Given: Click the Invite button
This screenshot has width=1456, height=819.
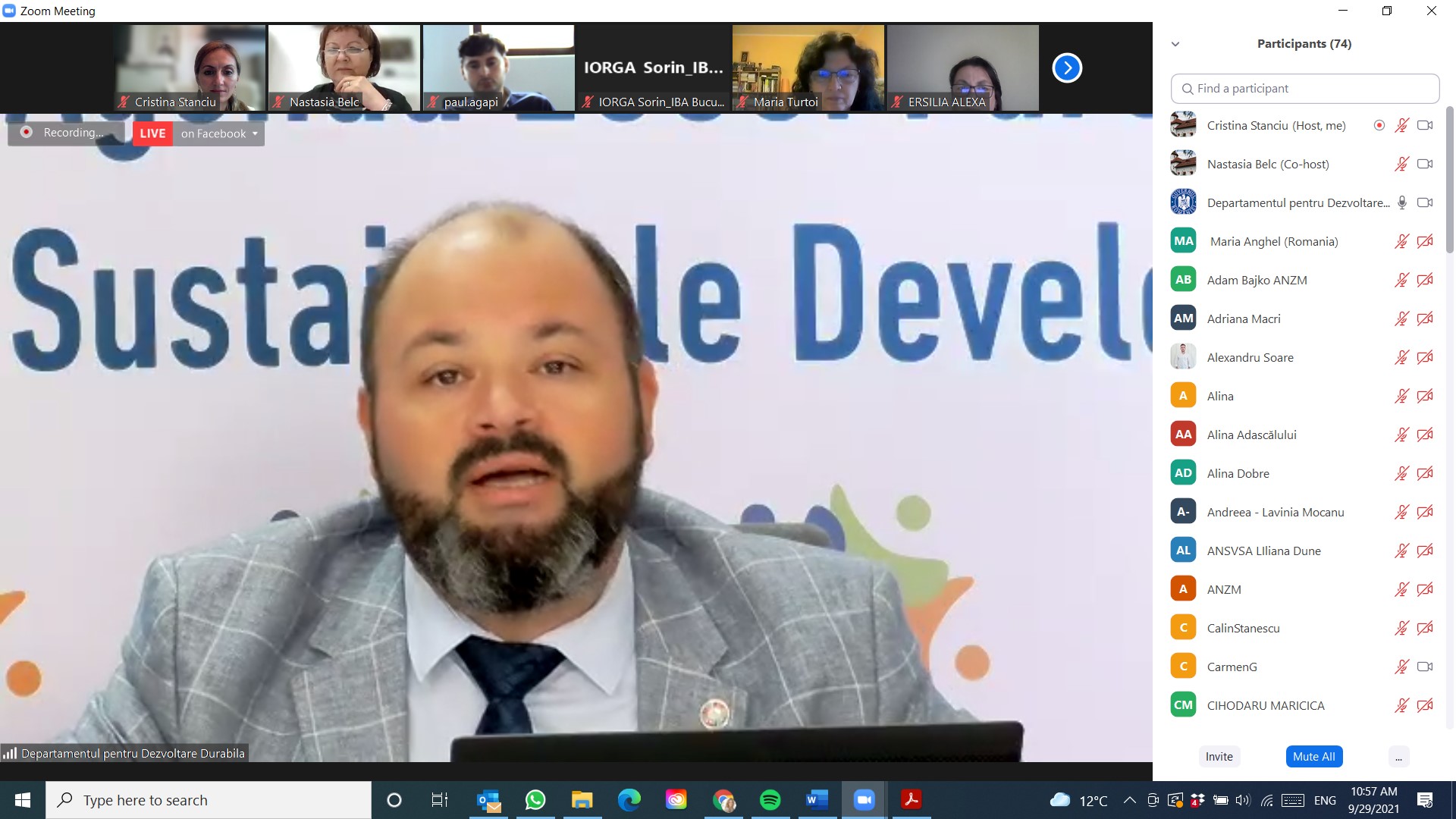Looking at the screenshot, I should coord(1219,757).
